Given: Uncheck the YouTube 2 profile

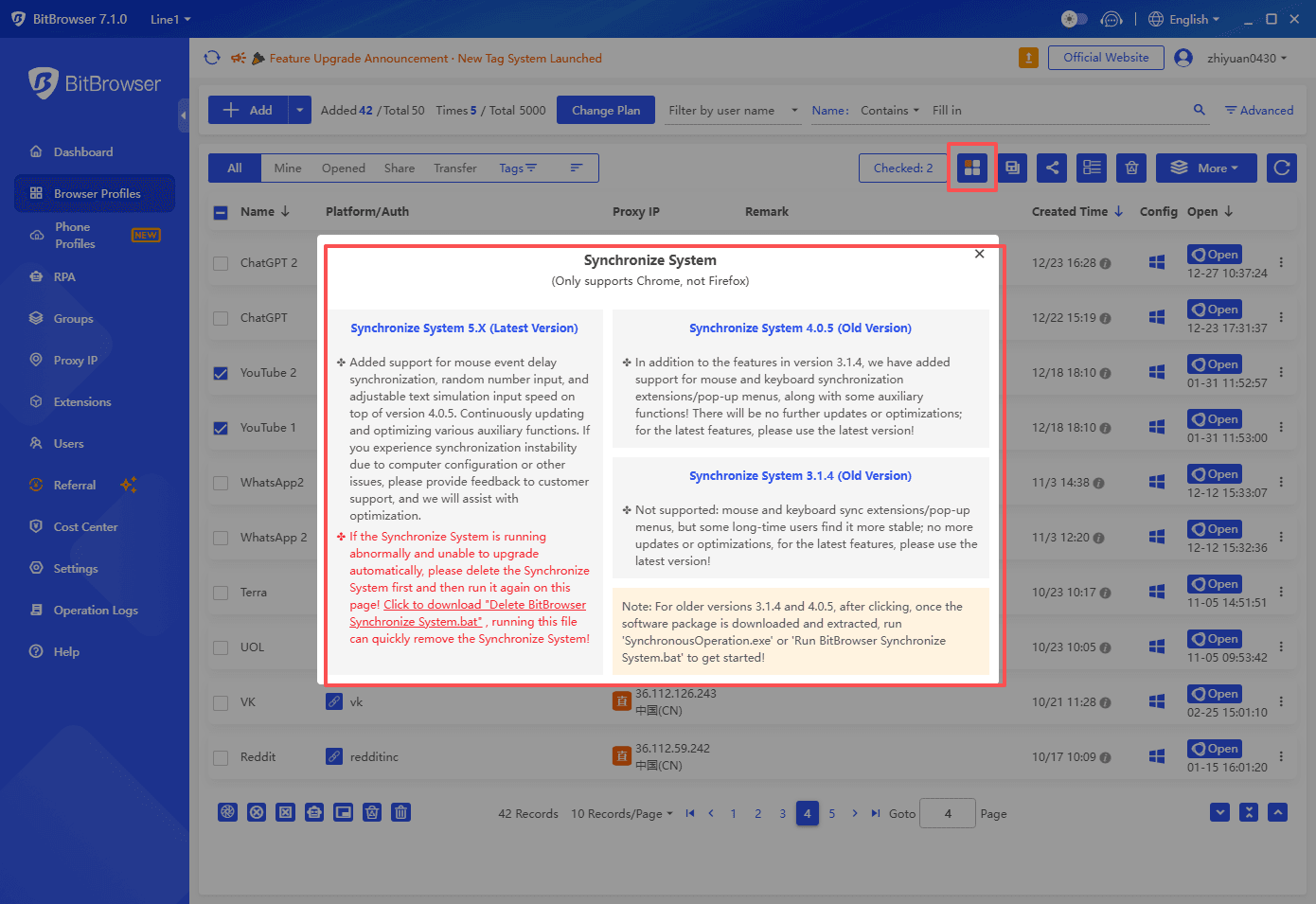Looking at the screenshot, I should (220, 372).
